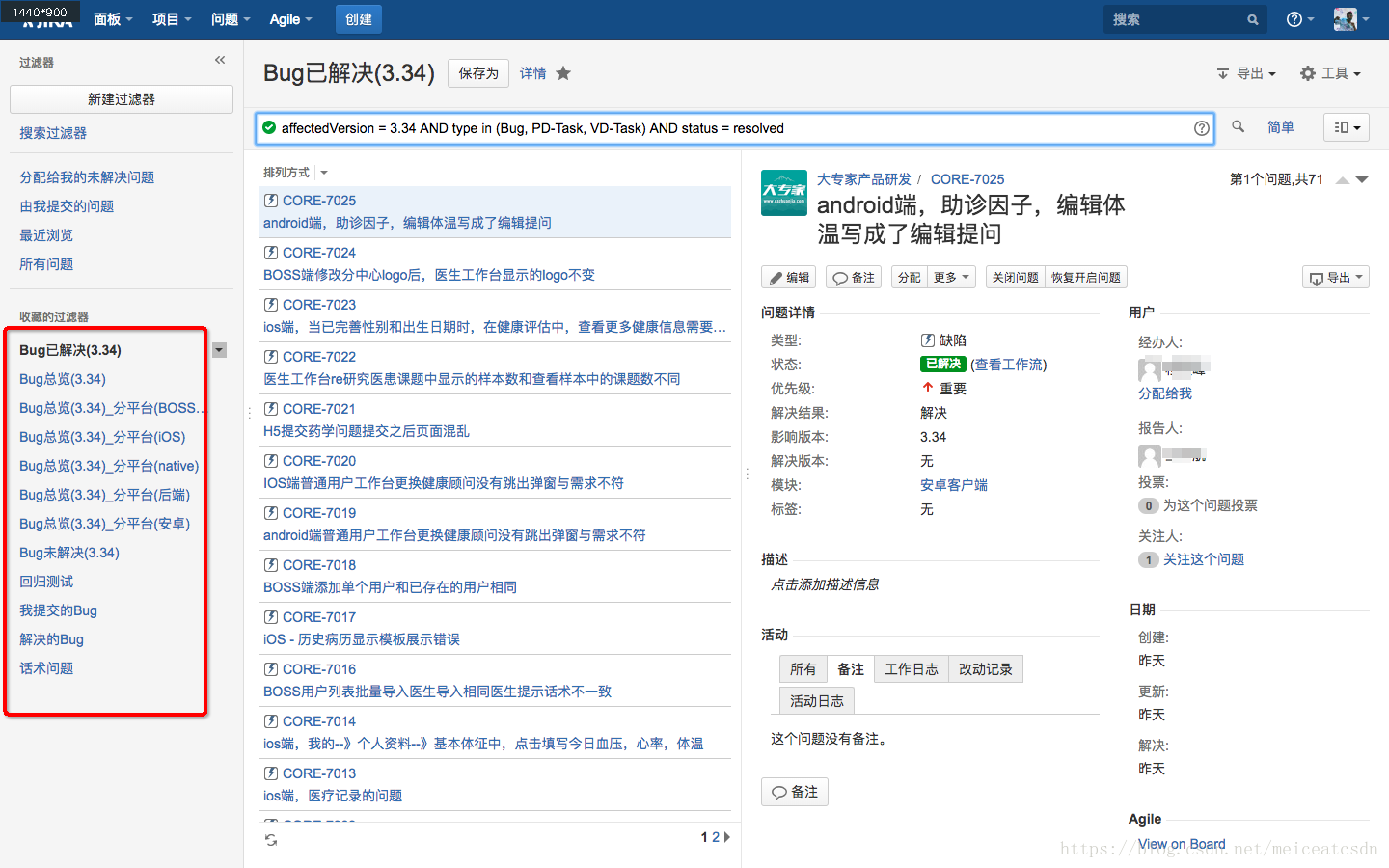The image size is (1389, 868).
Task: Click the search icon beside the JQL bar
Action: click(x=1238, y=126)
